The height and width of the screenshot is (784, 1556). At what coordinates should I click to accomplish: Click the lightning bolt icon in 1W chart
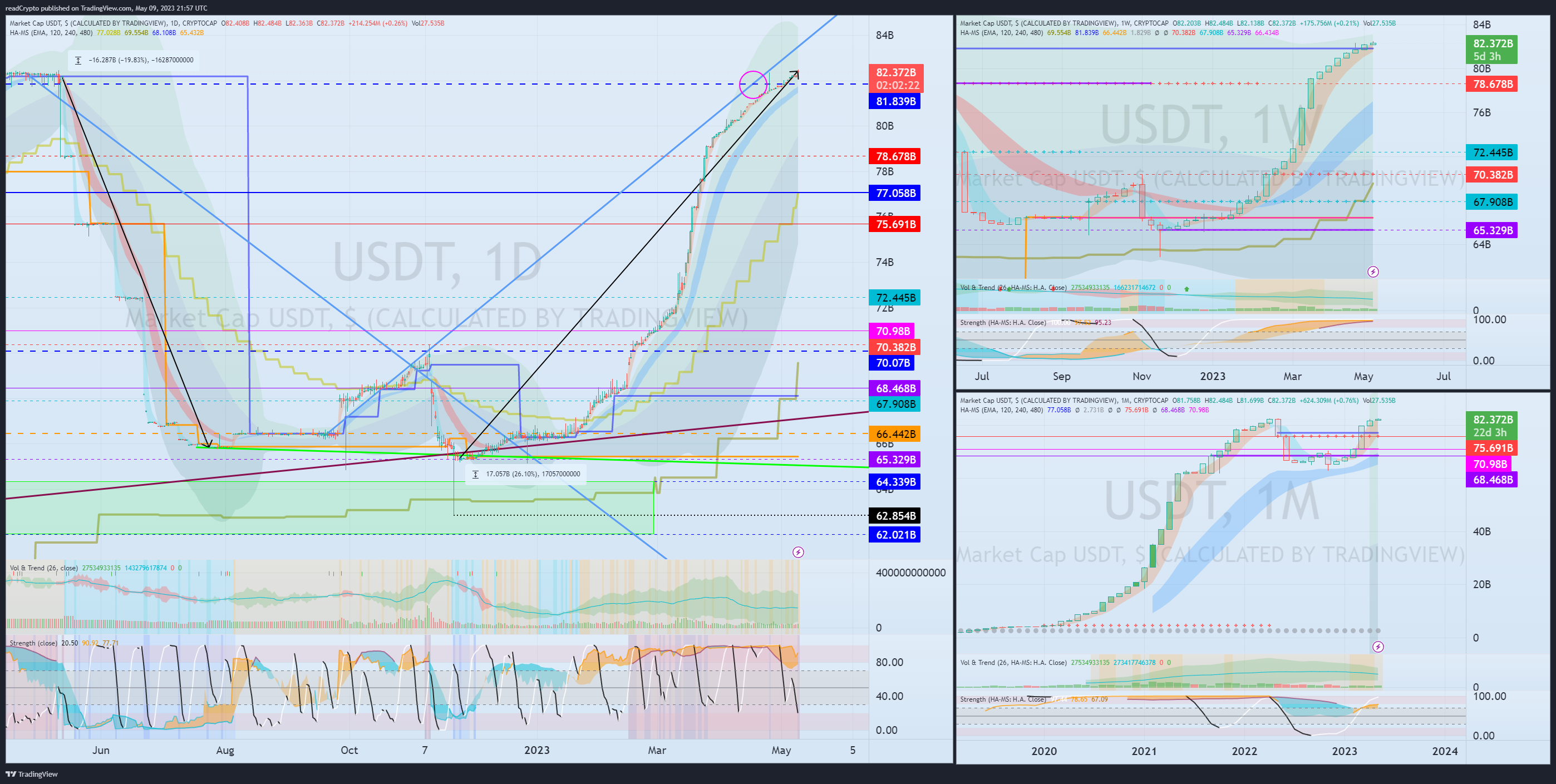click(1373, 272)
